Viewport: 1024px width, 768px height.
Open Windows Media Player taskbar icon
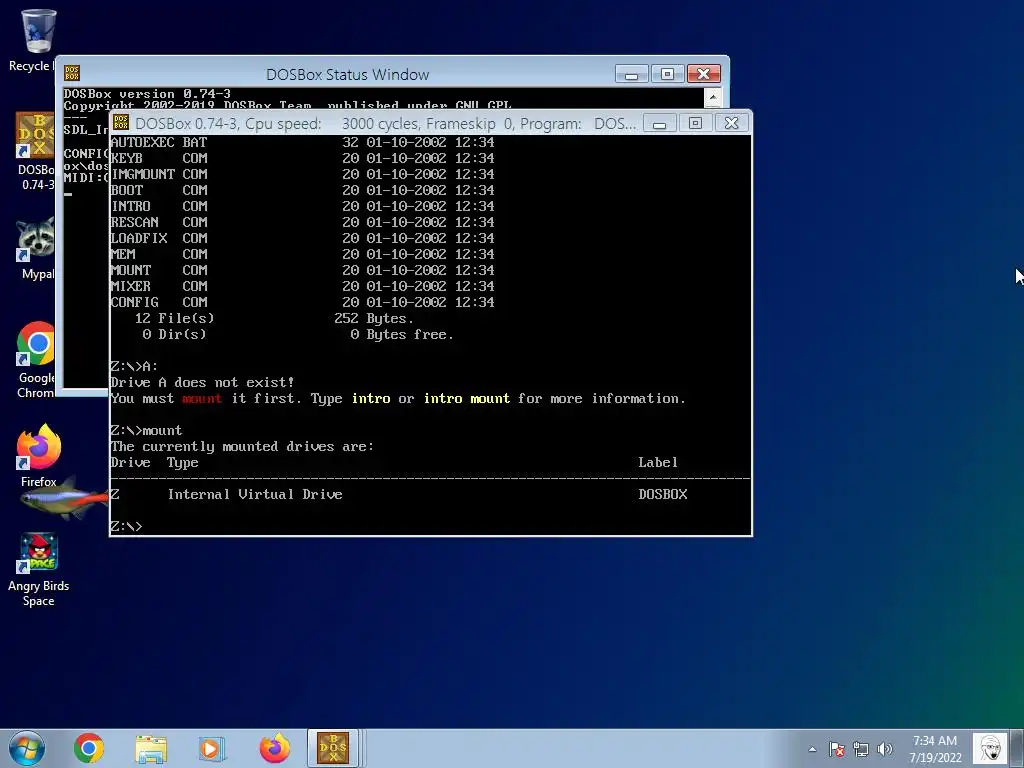click(212, 748)
